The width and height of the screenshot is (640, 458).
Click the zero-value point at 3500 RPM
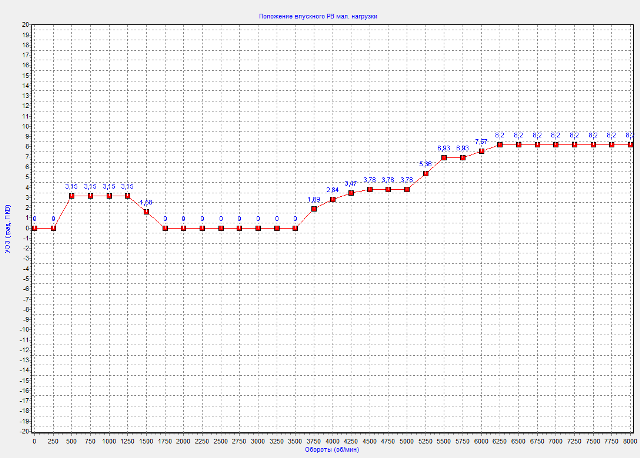(x=295, y=228)
